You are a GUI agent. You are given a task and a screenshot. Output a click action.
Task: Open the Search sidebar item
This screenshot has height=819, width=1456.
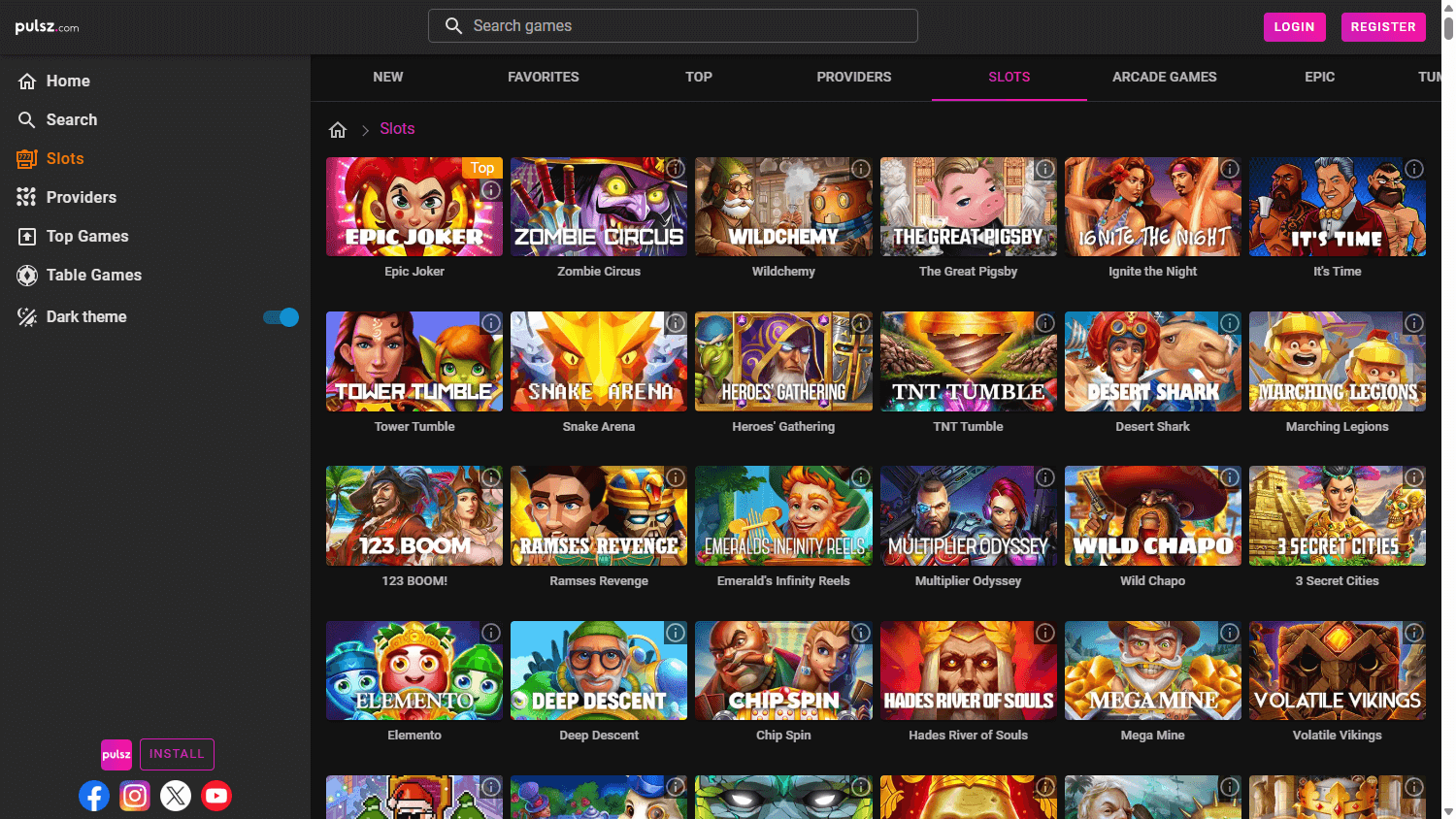click(74, 119)
